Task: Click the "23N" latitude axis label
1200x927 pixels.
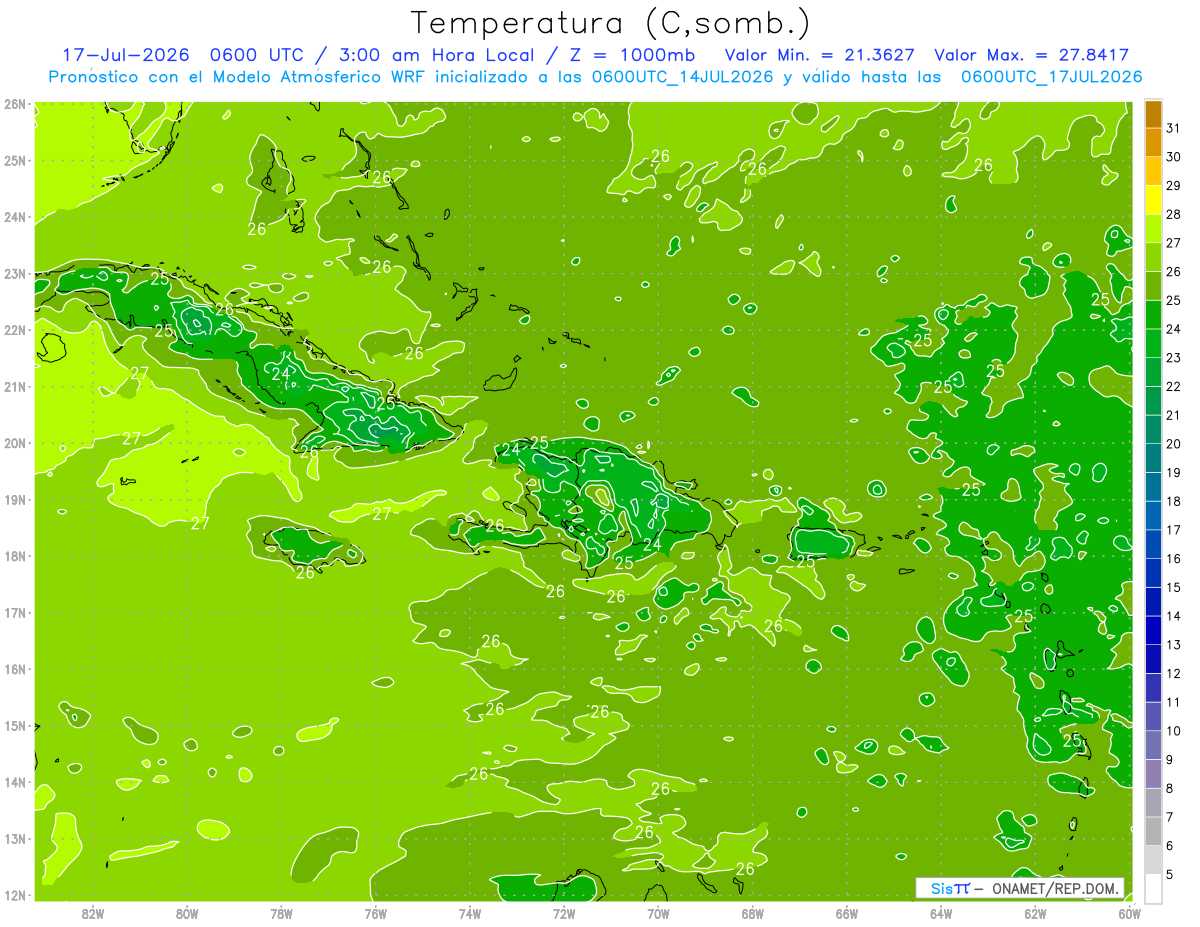Action: 15,273
